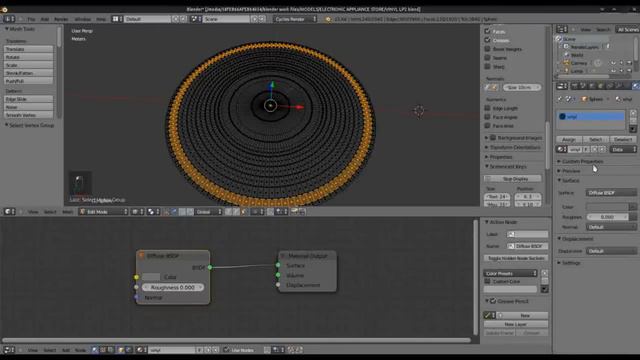640x360 pixels.
Task: Click the Blender logo in title bar
Action: (4, 9)
